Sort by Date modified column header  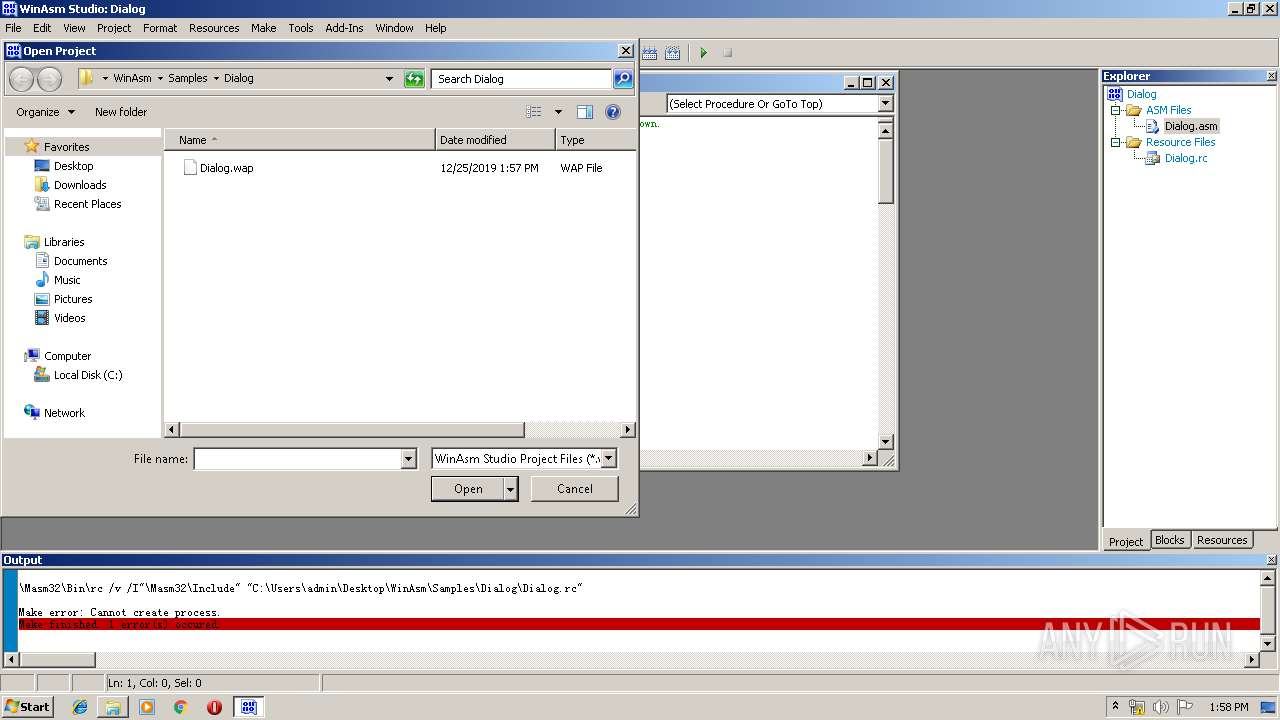pos(496,140)
